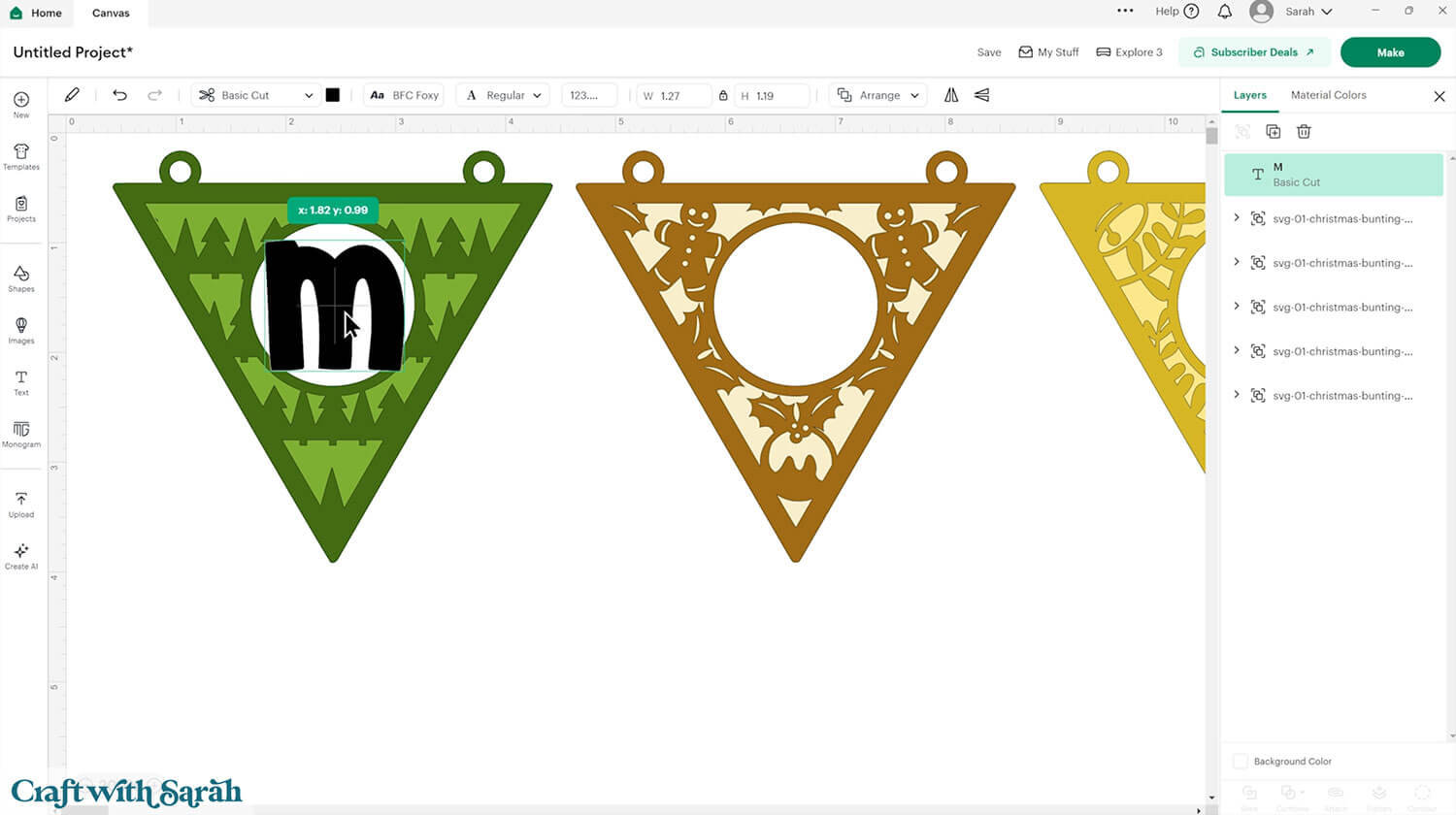The height and width of the screenshot is (815, 1456).
Task: Enable the Background Color checkbox
Action: click(x=1240, y=762)
